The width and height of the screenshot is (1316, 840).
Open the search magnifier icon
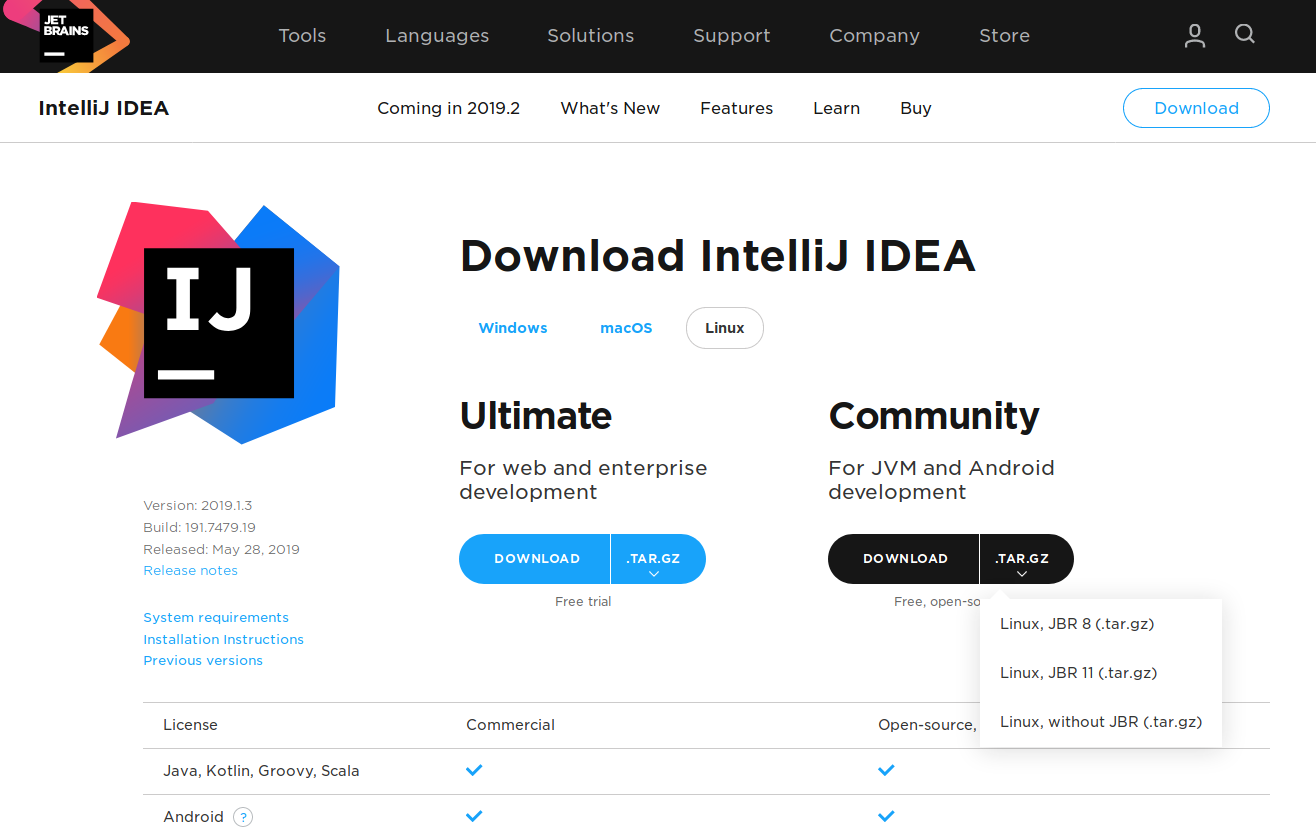pos(1245,34)
